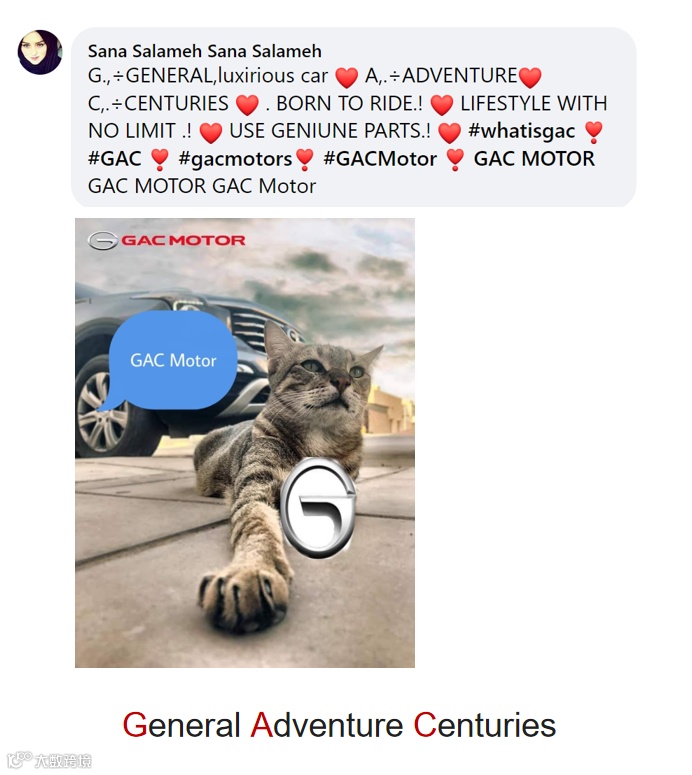Click the General Adventure Centuries caption
This screenshot has height=775, width=692.
pos(339,725)
